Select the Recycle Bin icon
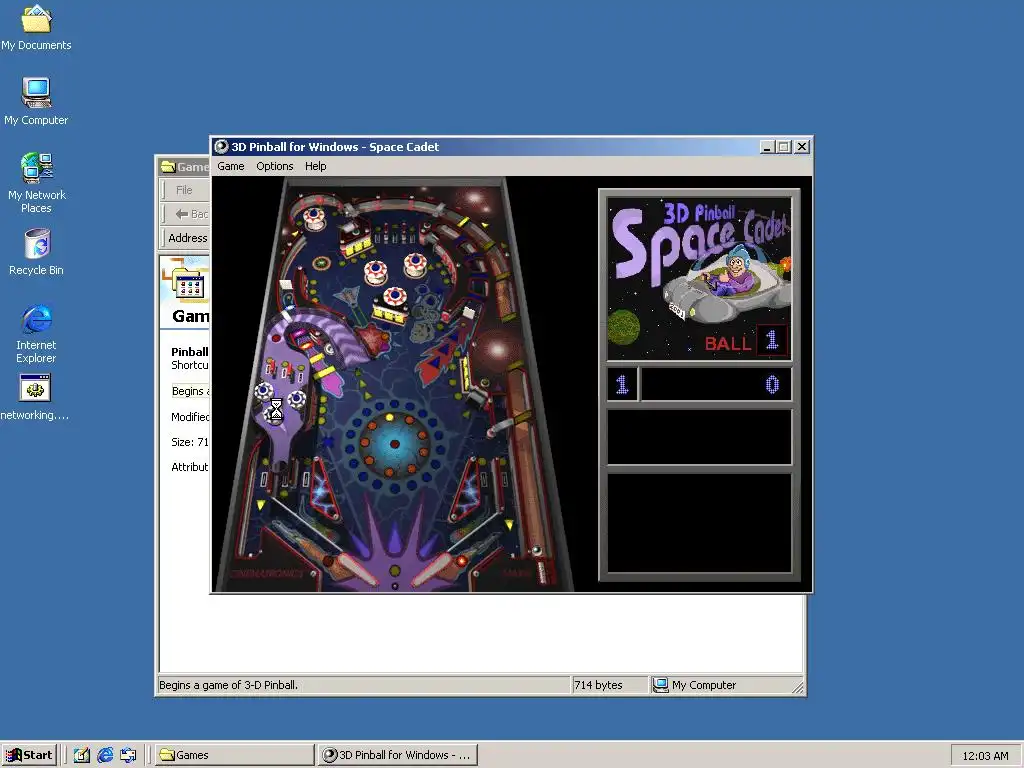This screenshot has width=1024, height=768. click(x=37, y=252)
